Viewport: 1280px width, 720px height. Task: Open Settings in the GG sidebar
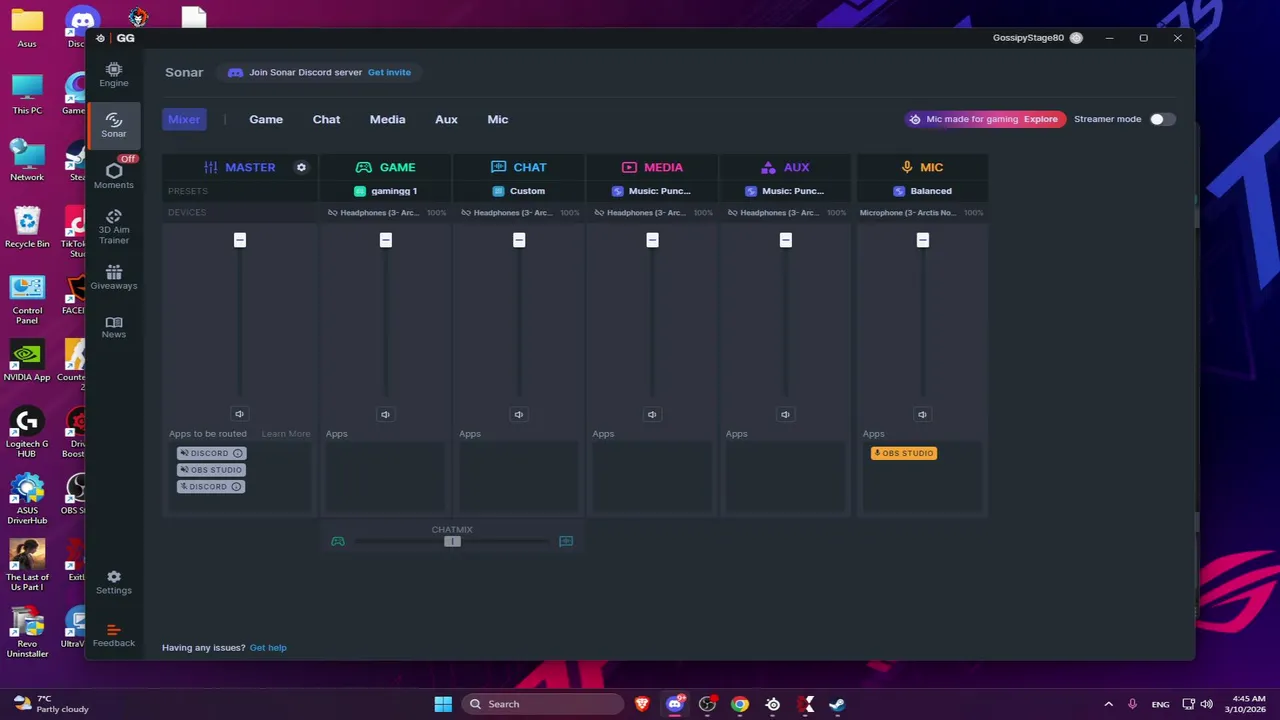(x=114, y=582)
